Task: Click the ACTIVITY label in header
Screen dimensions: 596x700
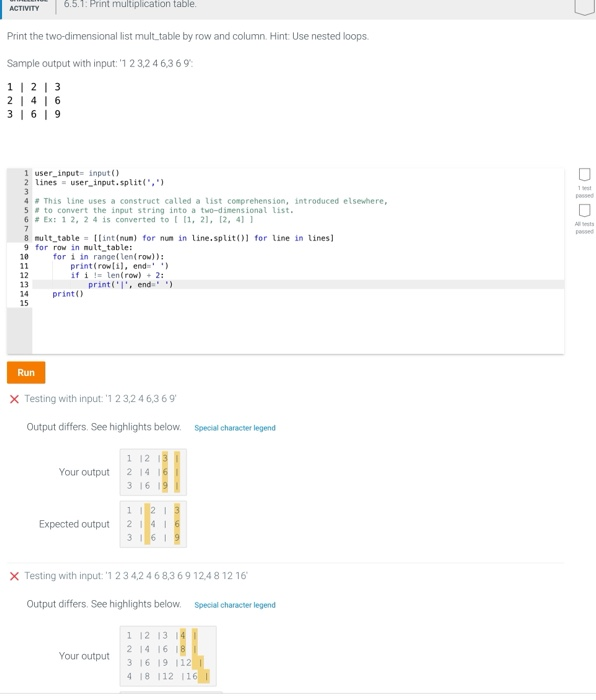Action: [x=24, y=8]
